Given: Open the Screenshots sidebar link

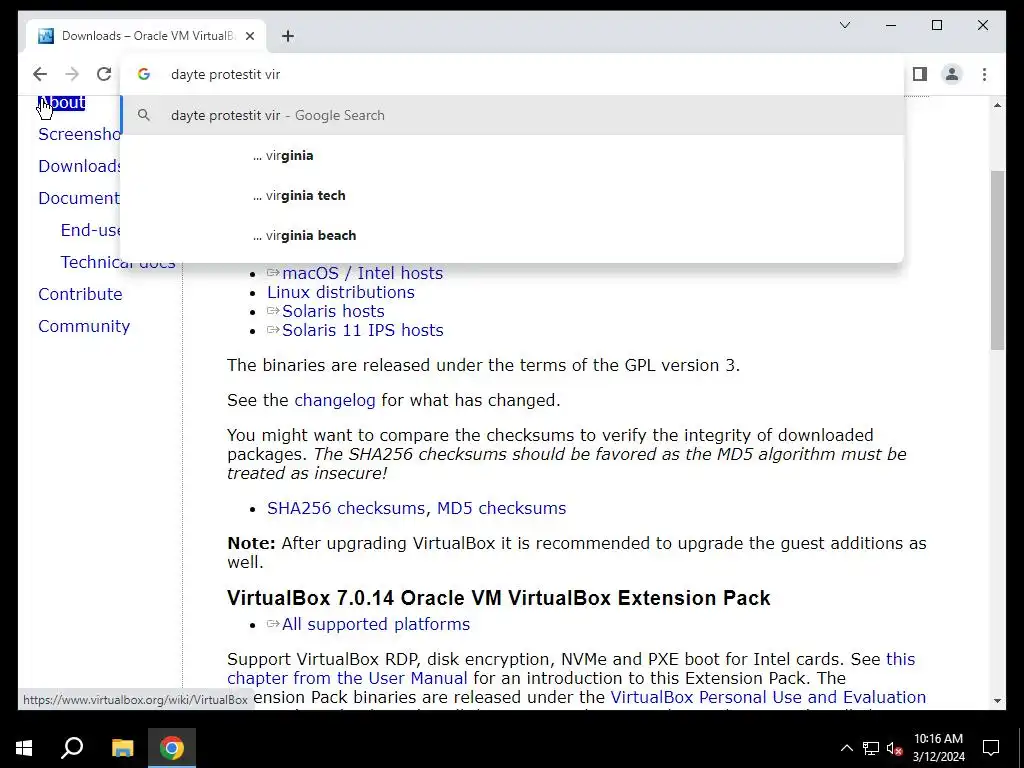Looking at the screenshot, I should (80, 135).
